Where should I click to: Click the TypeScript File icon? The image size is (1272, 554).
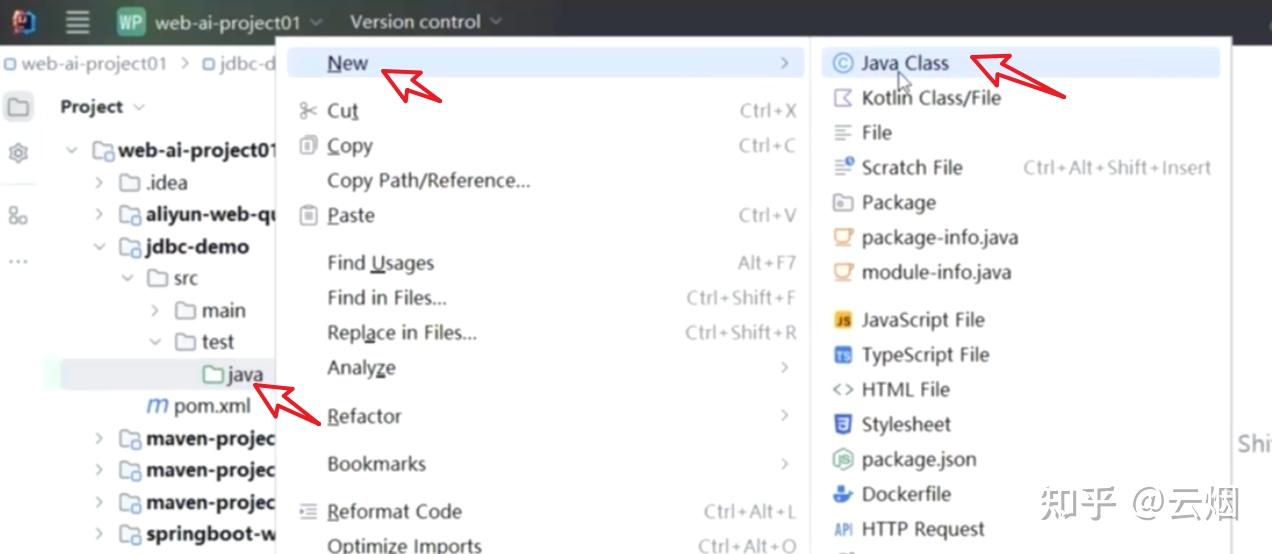pos(843,355)
